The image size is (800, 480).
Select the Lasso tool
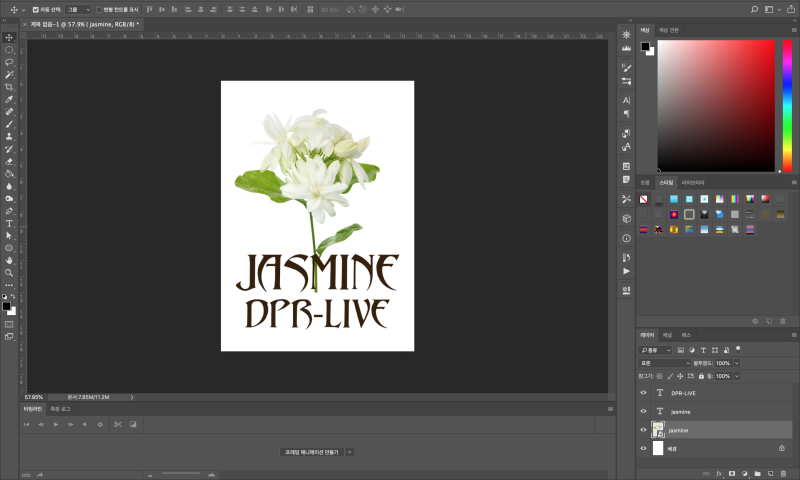coord(9,62)
